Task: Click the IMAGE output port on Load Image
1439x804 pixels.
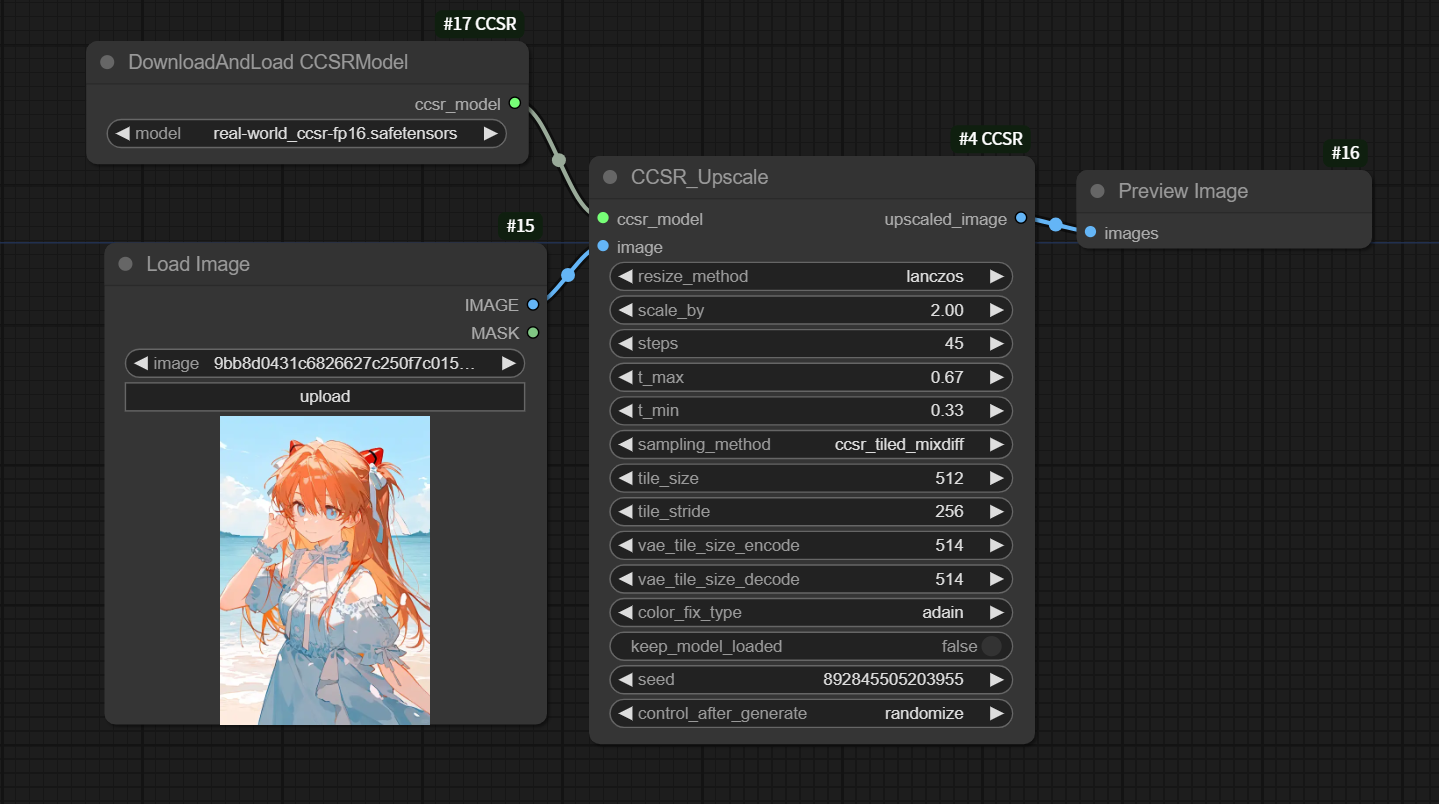Action: 532,304
